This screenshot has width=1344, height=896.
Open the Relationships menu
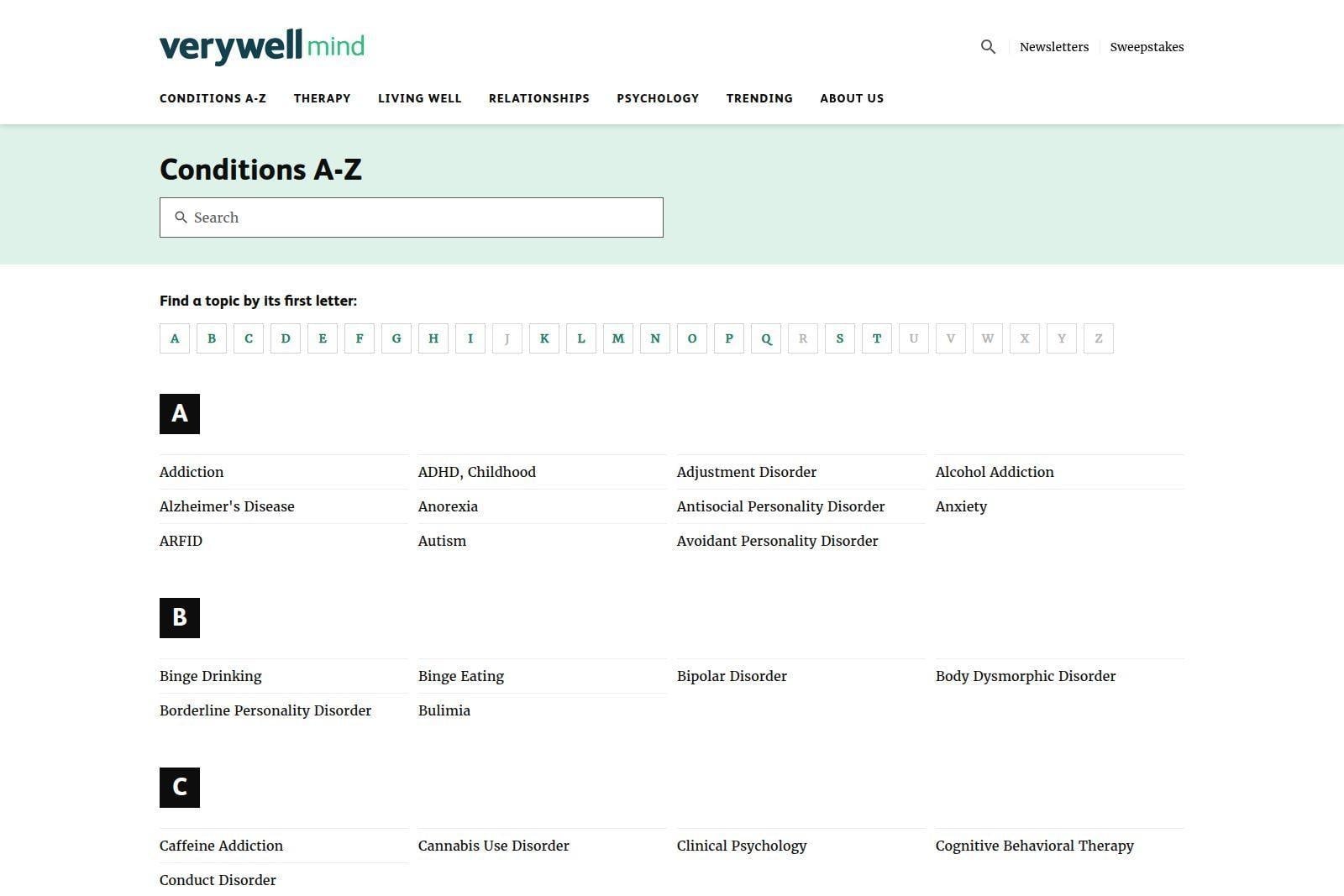(539, 98)
